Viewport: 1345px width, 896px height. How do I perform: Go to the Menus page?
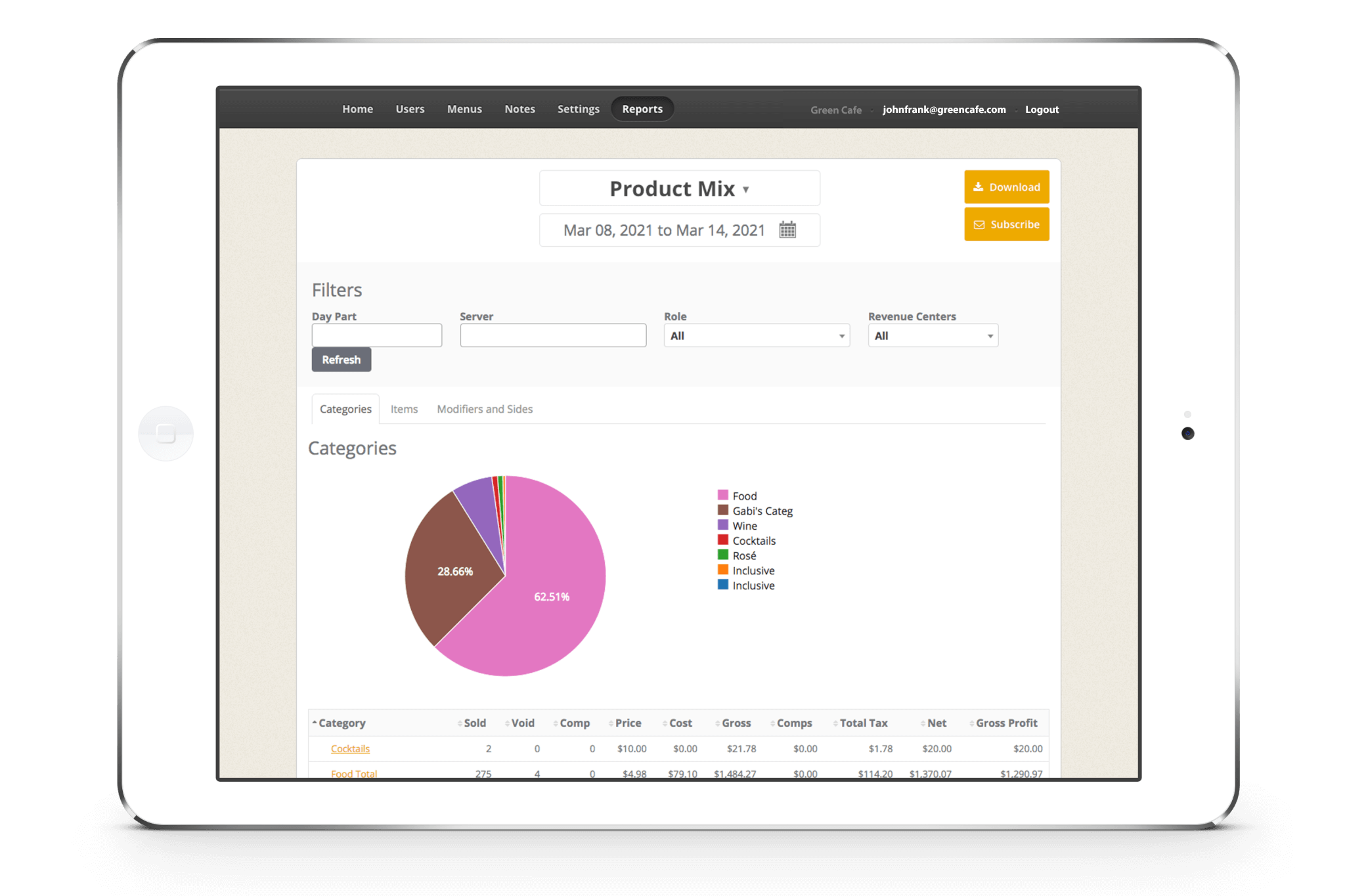point(464,109)
